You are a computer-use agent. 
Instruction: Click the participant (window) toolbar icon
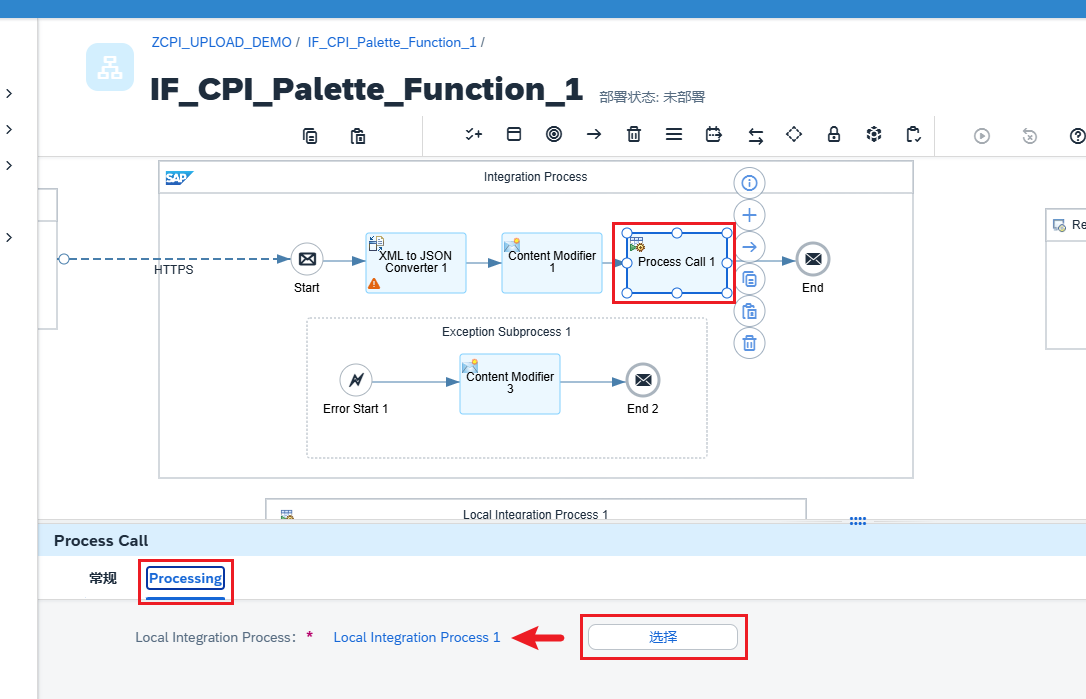514,134
